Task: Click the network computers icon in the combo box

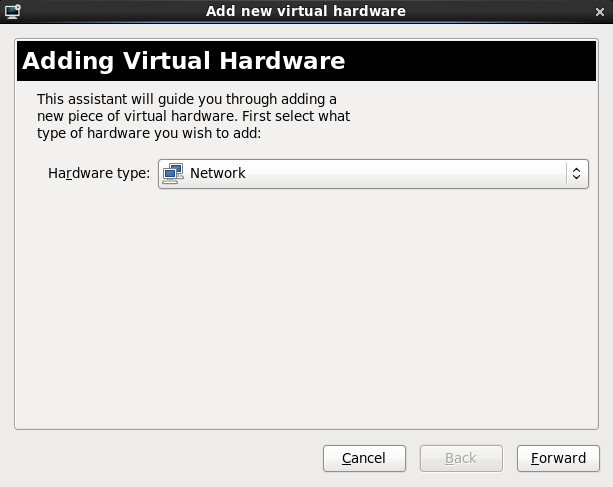Action: point(174,173)
